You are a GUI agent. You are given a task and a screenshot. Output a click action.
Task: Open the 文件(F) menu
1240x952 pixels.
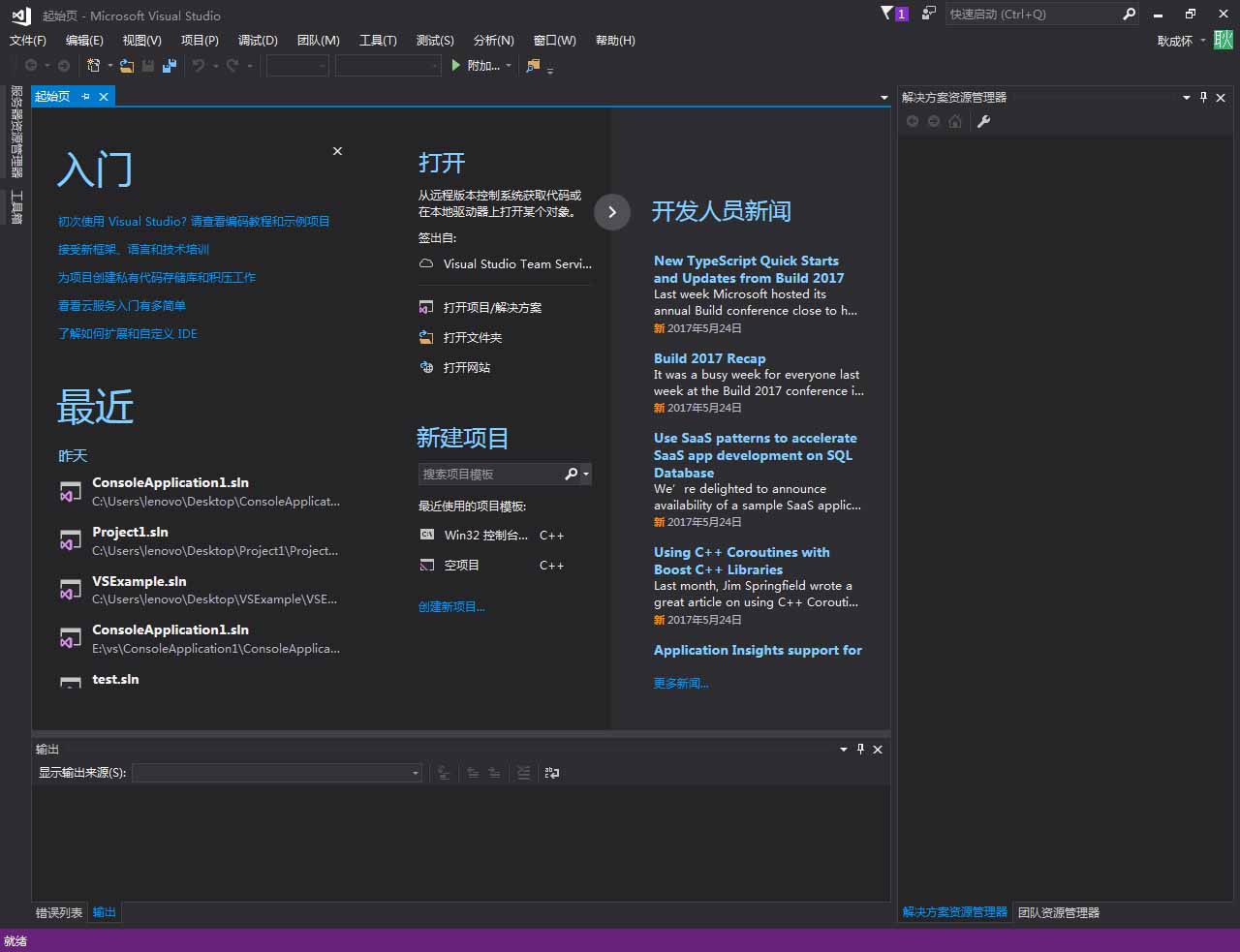[27, 40]
